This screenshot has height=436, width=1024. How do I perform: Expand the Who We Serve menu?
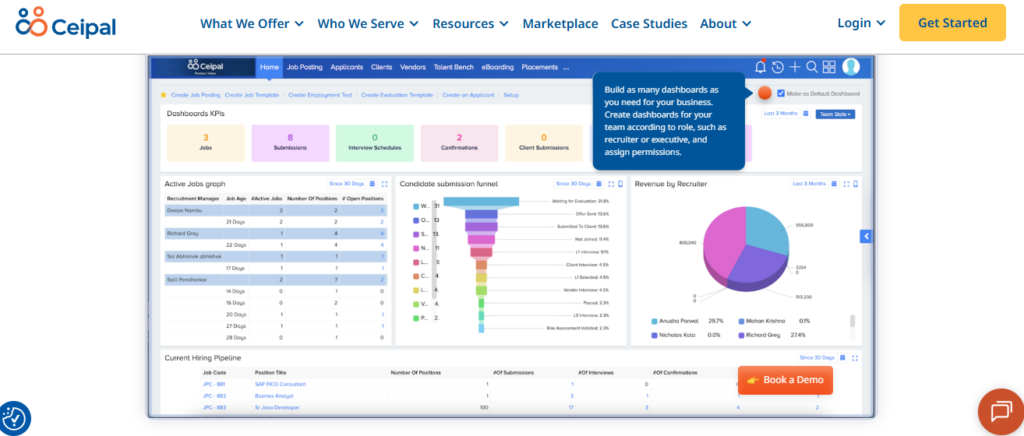[x=368, y=23]
